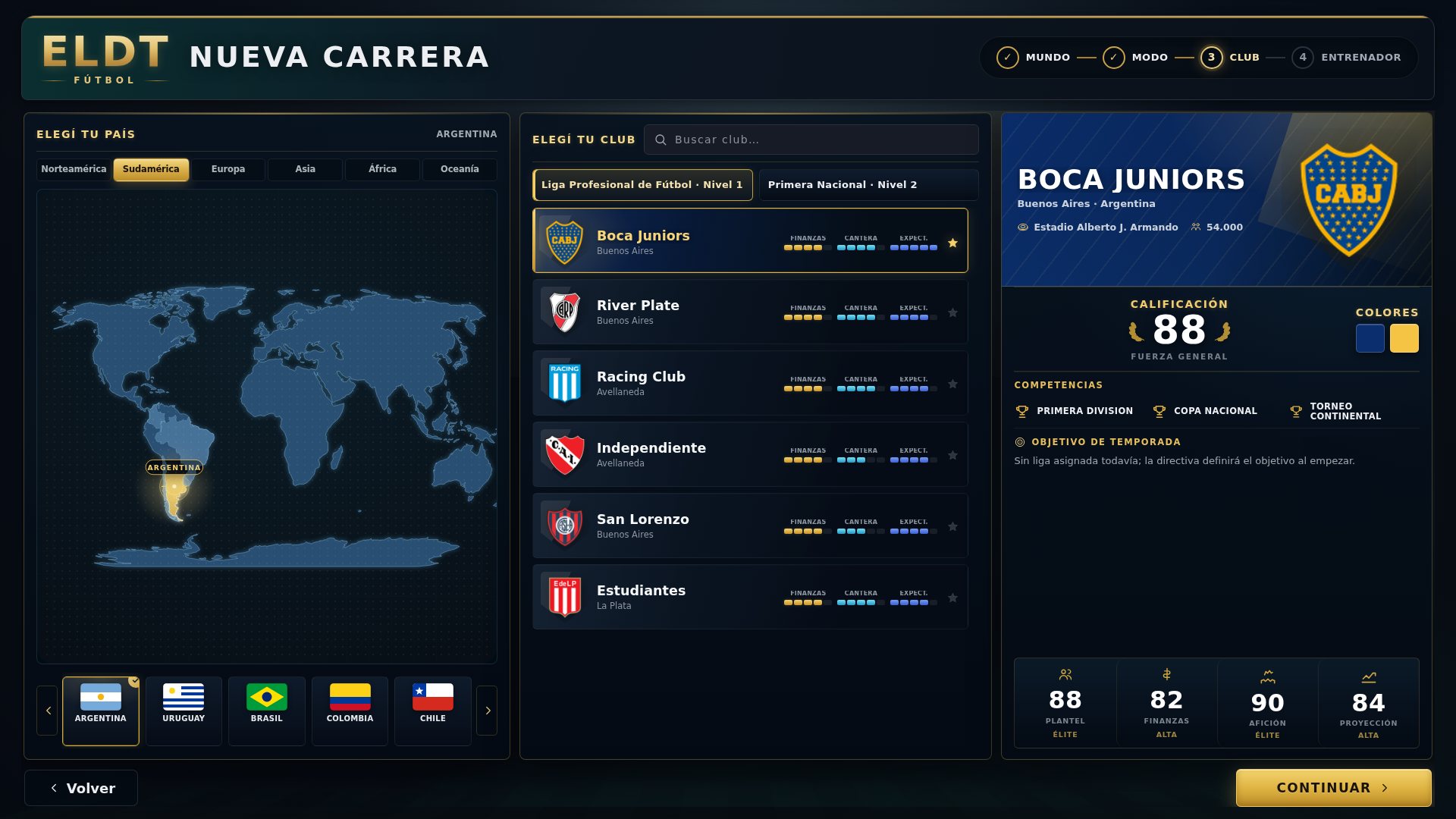Click the Afición crowd icon
This screenshot has width=1456, height=819.
tap(1268, 676)
